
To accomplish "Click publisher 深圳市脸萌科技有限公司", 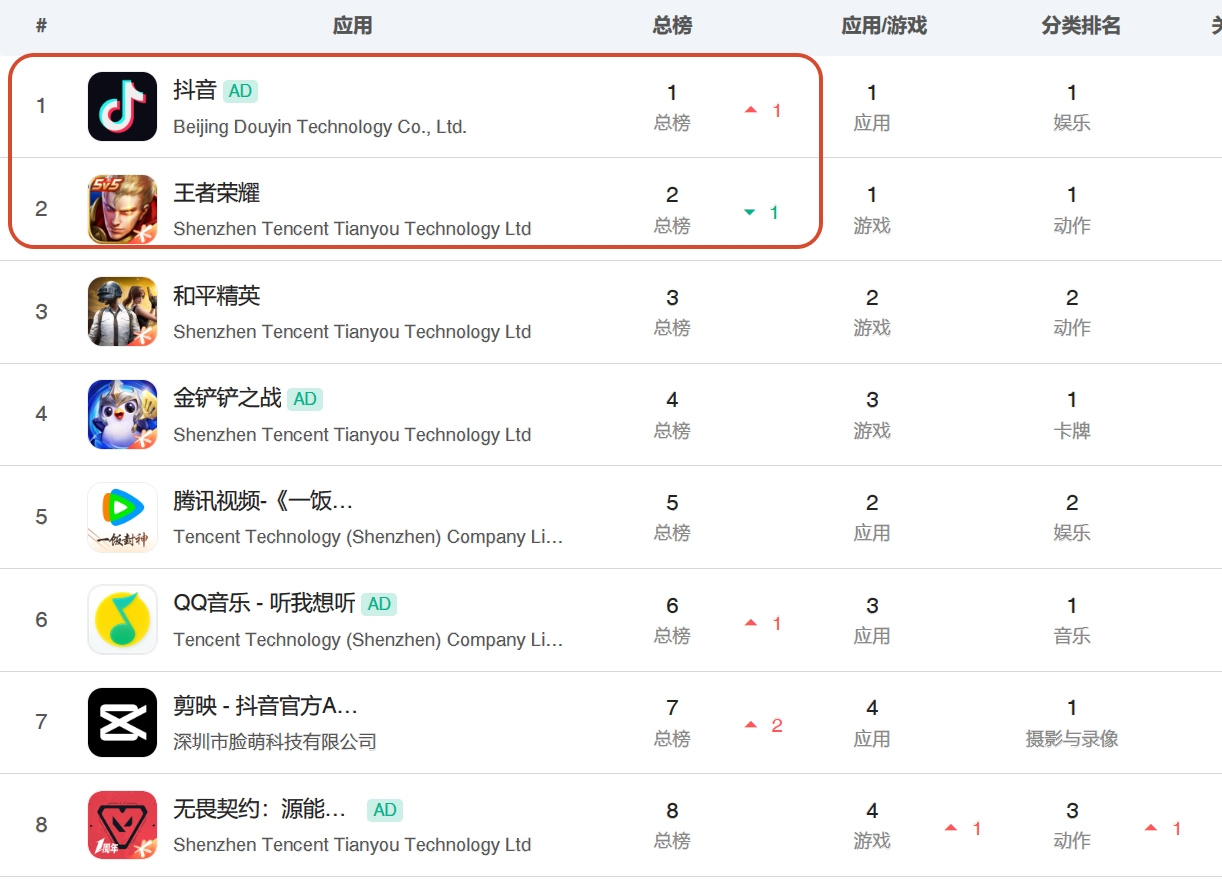I will click(x=275, y=742).
